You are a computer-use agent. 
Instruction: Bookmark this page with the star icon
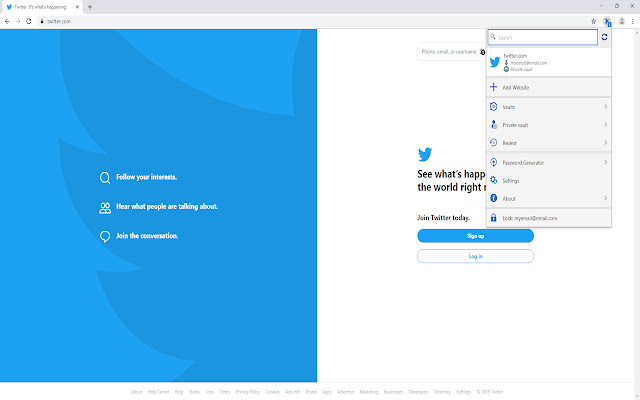[593, 21]
